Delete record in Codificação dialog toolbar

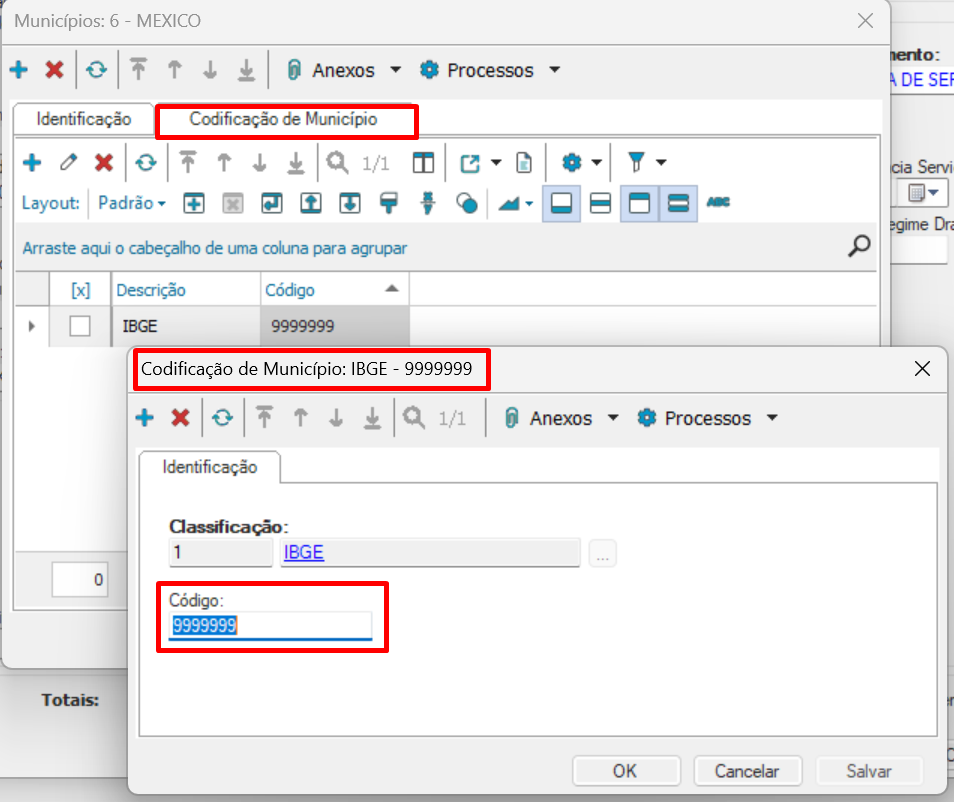180,417
